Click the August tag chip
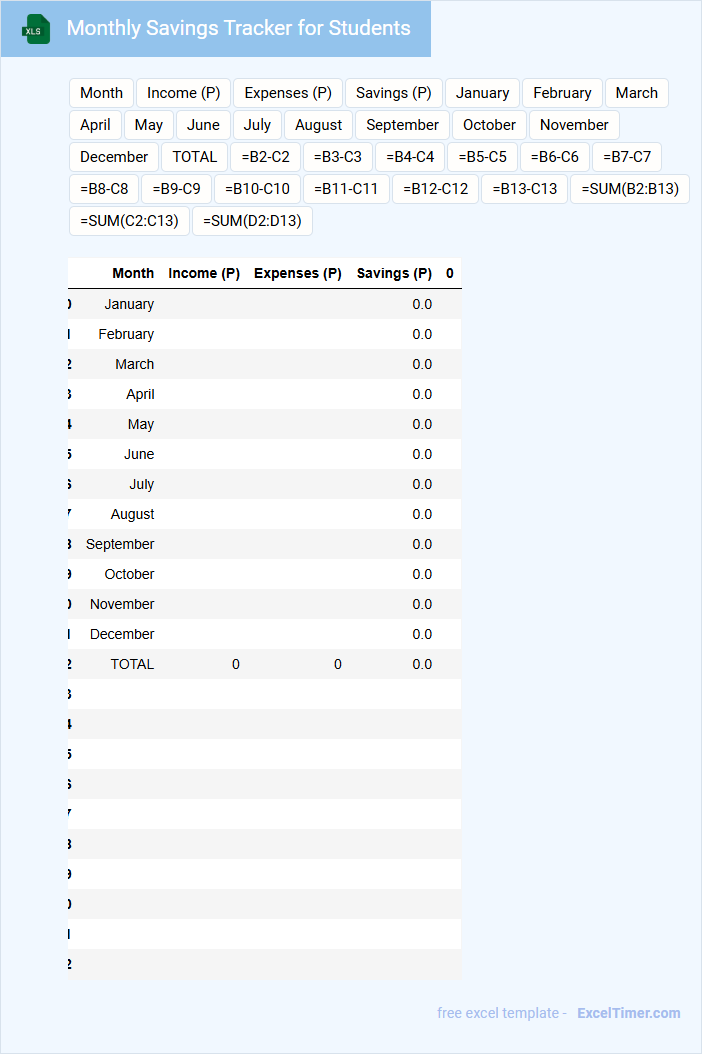Viewport: 702px width, 1054px height. 318,125
